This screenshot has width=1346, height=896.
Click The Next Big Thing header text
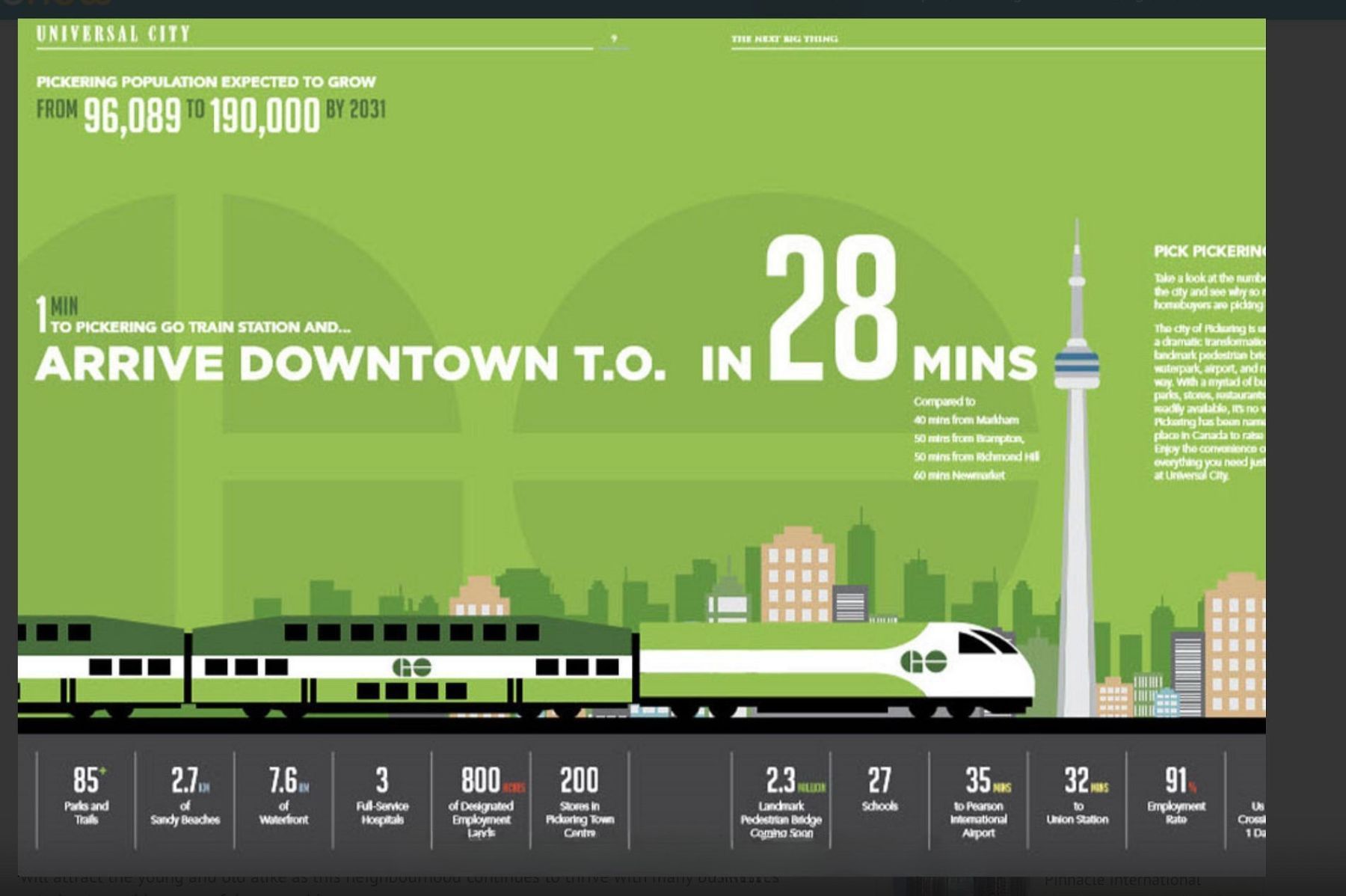click(784, 39)
